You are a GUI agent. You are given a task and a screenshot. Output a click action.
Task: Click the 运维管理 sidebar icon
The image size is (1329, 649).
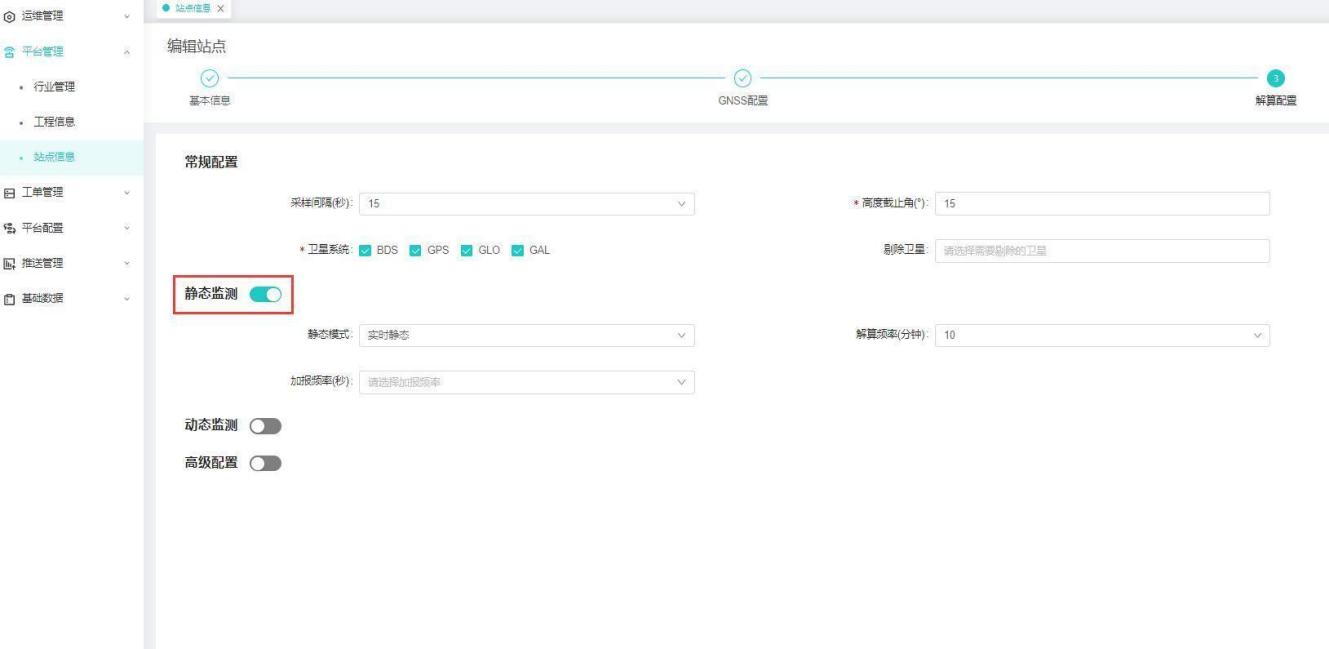coord(9,17)
